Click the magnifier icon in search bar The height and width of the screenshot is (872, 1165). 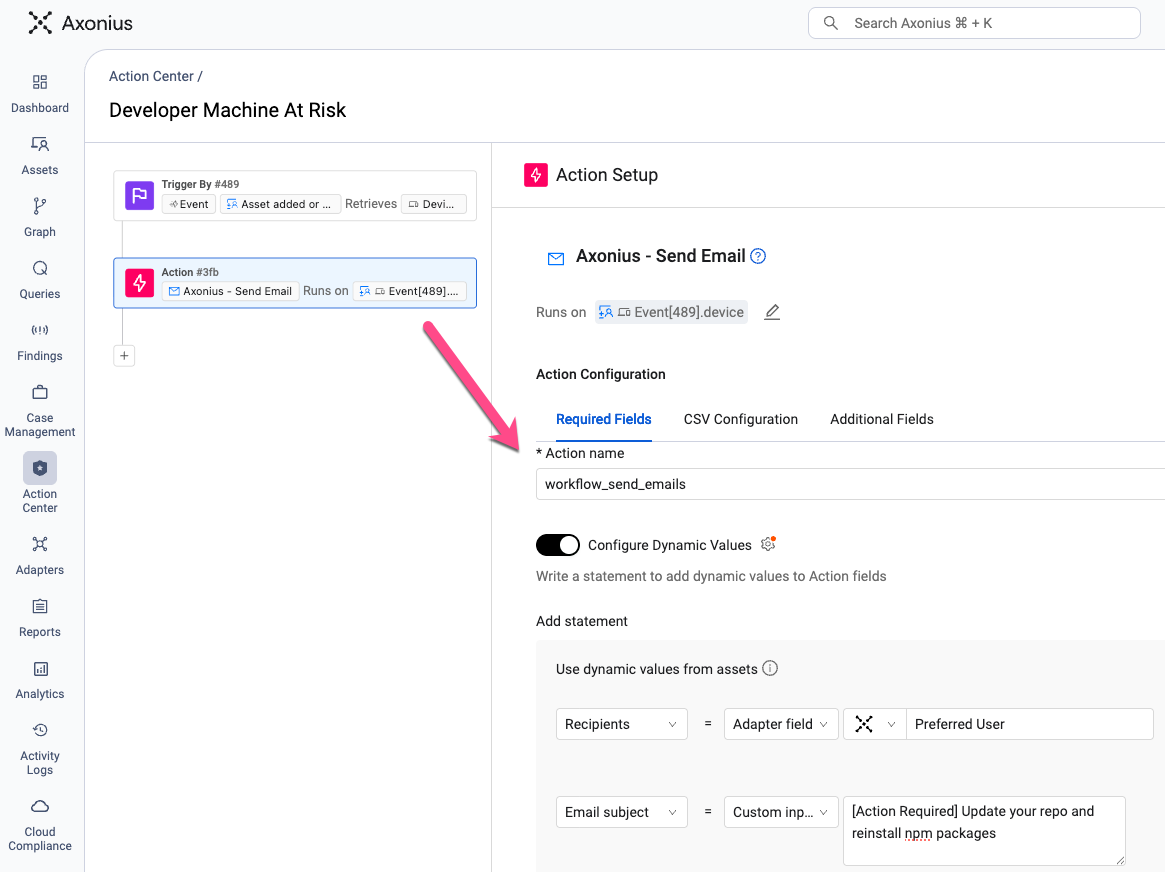pos(831,23)
